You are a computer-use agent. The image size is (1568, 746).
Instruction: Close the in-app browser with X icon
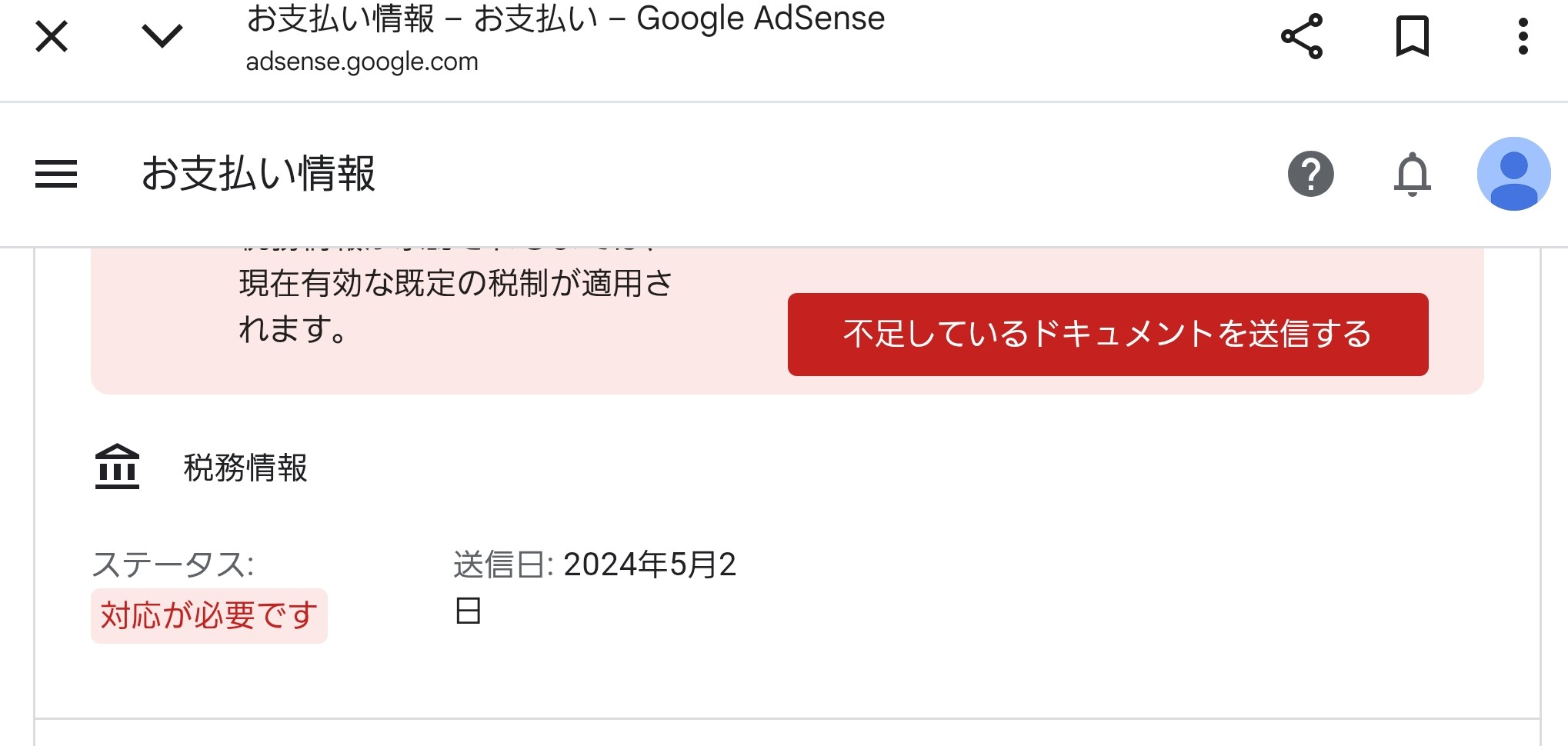point(52,37)
